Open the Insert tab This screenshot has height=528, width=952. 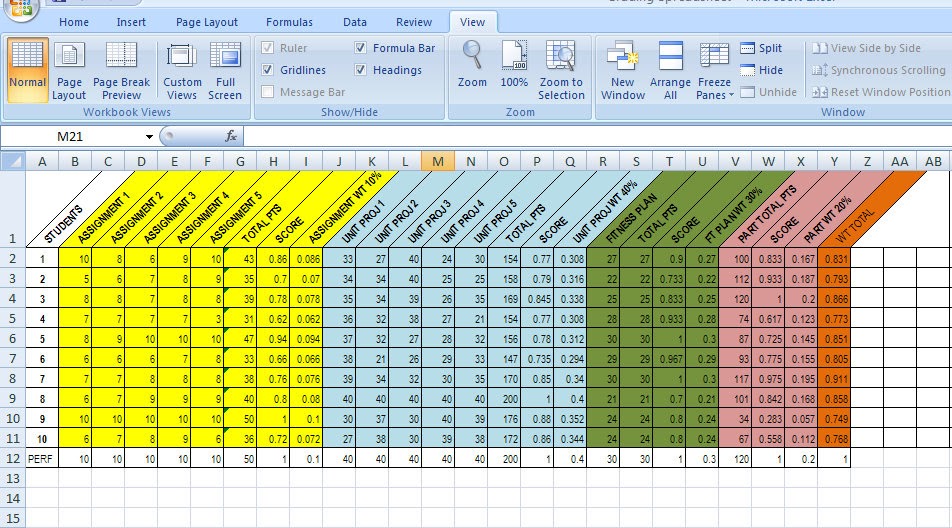click(131, 22)
